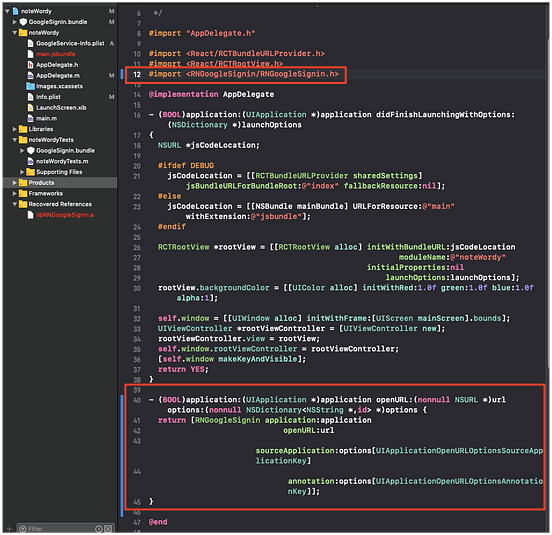Screen dimensions: 552x535
Task: Click the AppDelegate.m source icon
Action: [31, 76]
